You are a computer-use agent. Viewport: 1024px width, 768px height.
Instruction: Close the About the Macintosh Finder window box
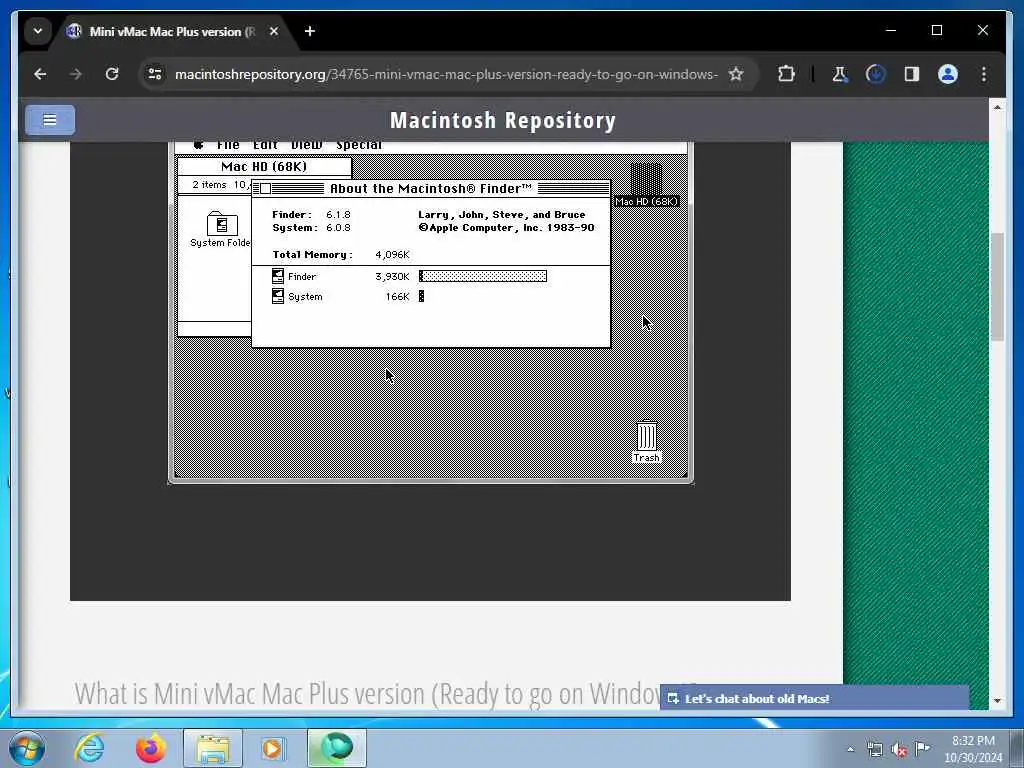(265, 189)
